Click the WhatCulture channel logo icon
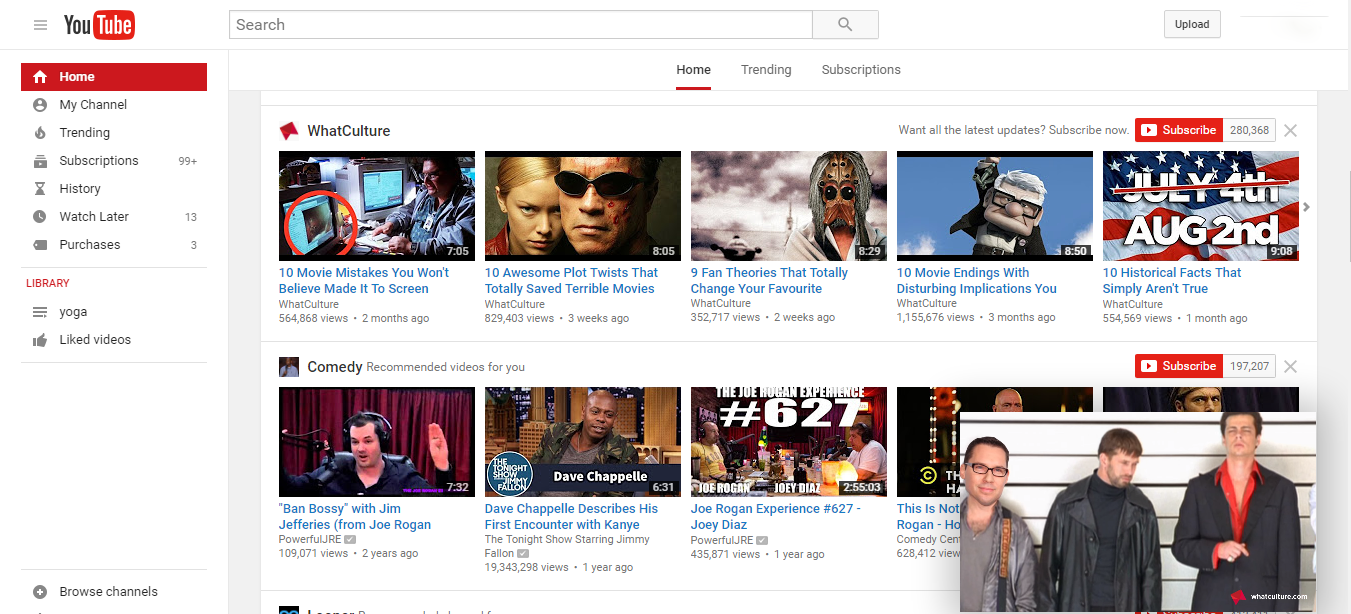Viewport: 1351px width, 614px height. coord(289,131)
